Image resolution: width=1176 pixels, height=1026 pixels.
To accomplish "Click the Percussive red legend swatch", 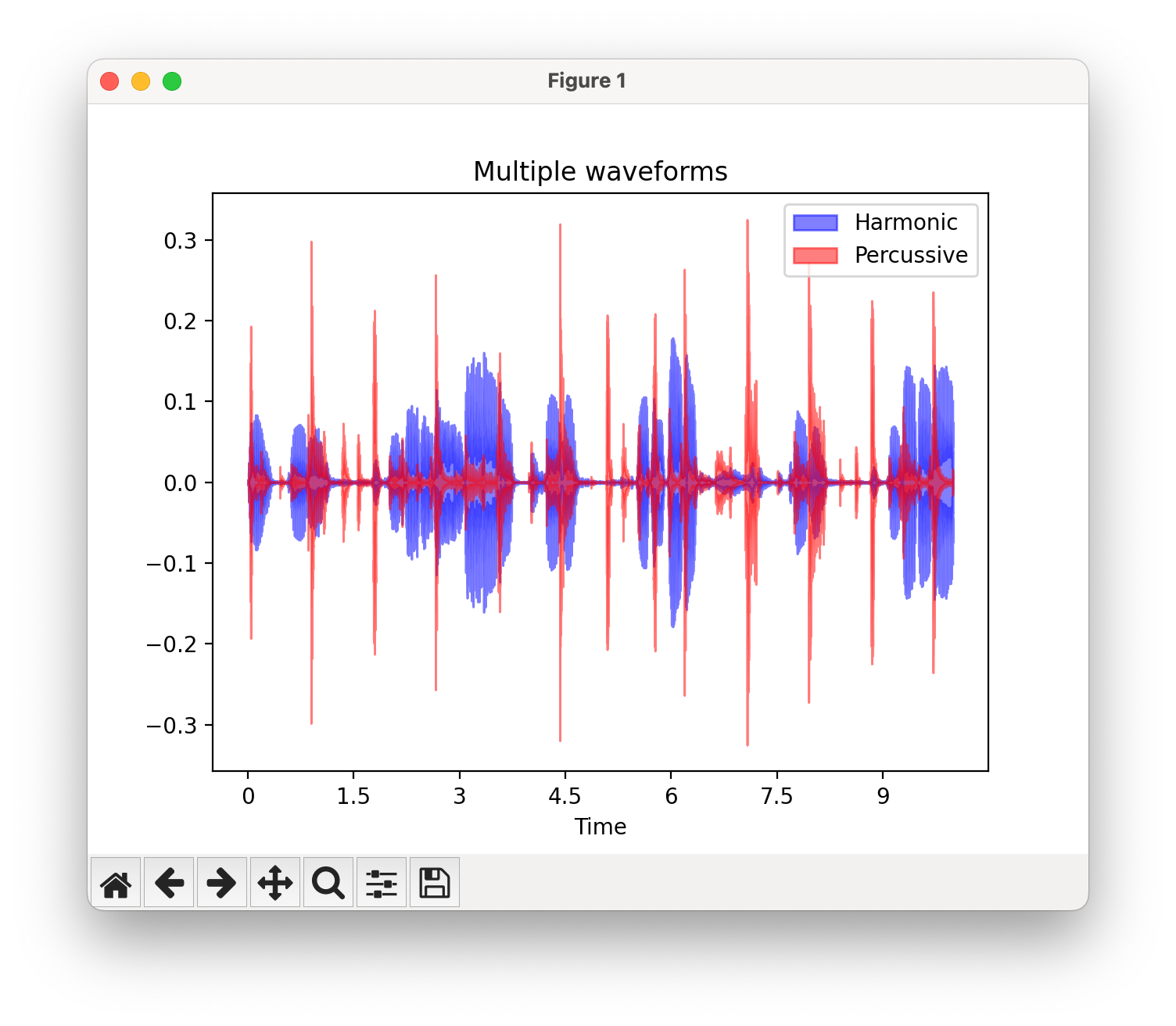I will (x=816, y=255).
